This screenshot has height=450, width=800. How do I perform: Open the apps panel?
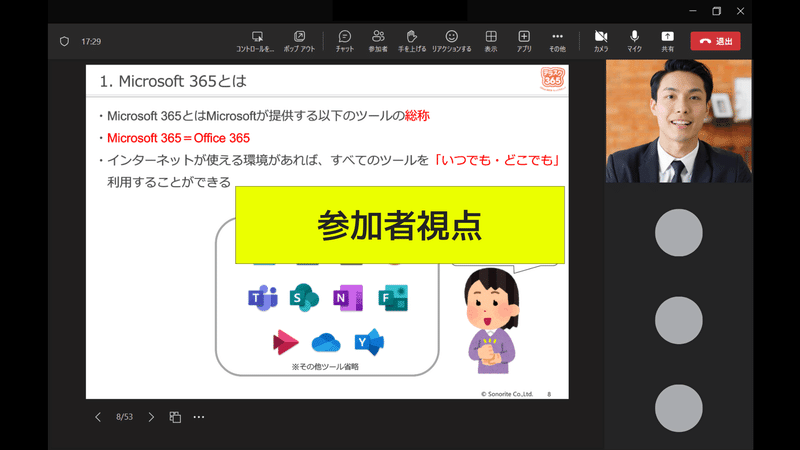(524, 41)
